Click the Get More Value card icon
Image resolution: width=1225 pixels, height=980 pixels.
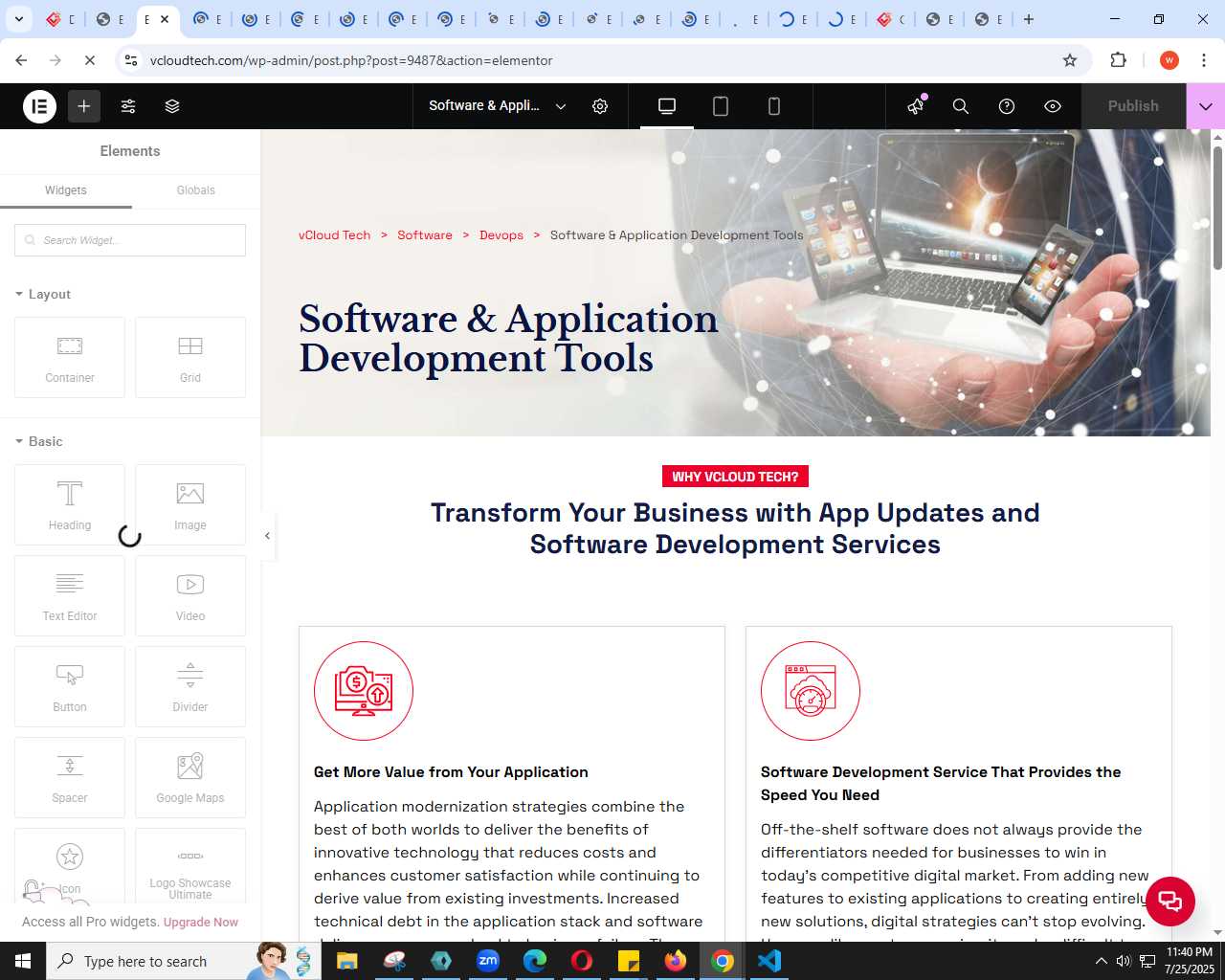click(x=364, y=691)
